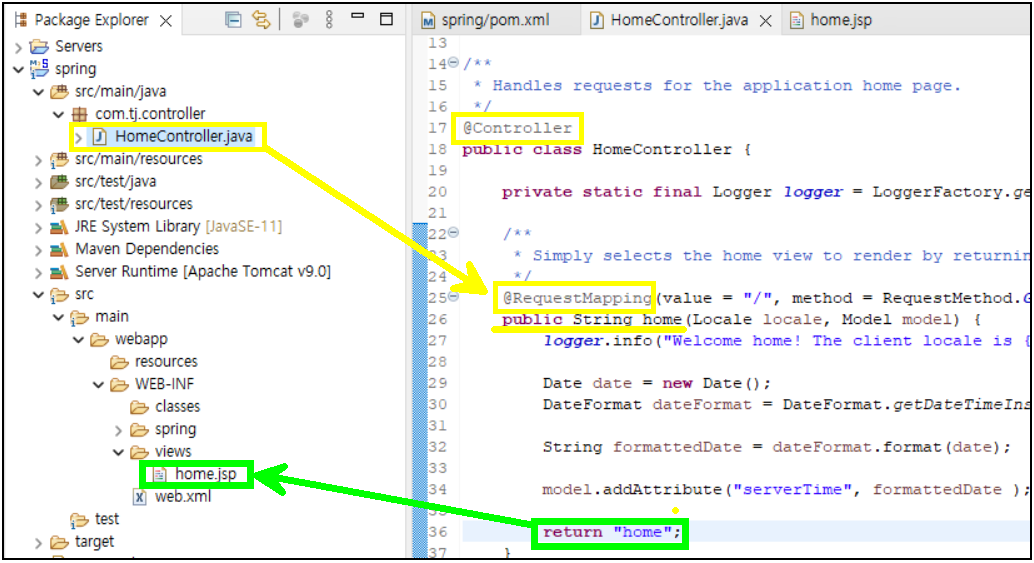Fold the home method at line 25
The width and height of the screenshot is (1034, 563).
coord(454,296)
